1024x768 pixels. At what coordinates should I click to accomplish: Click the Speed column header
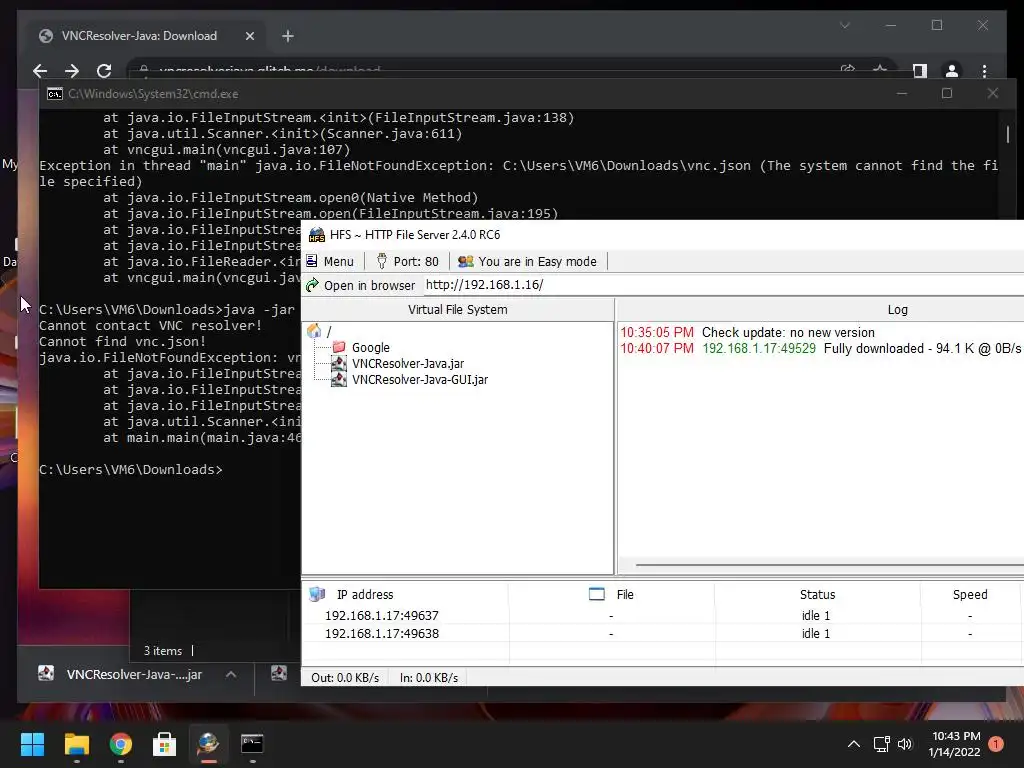pos(970,594)
